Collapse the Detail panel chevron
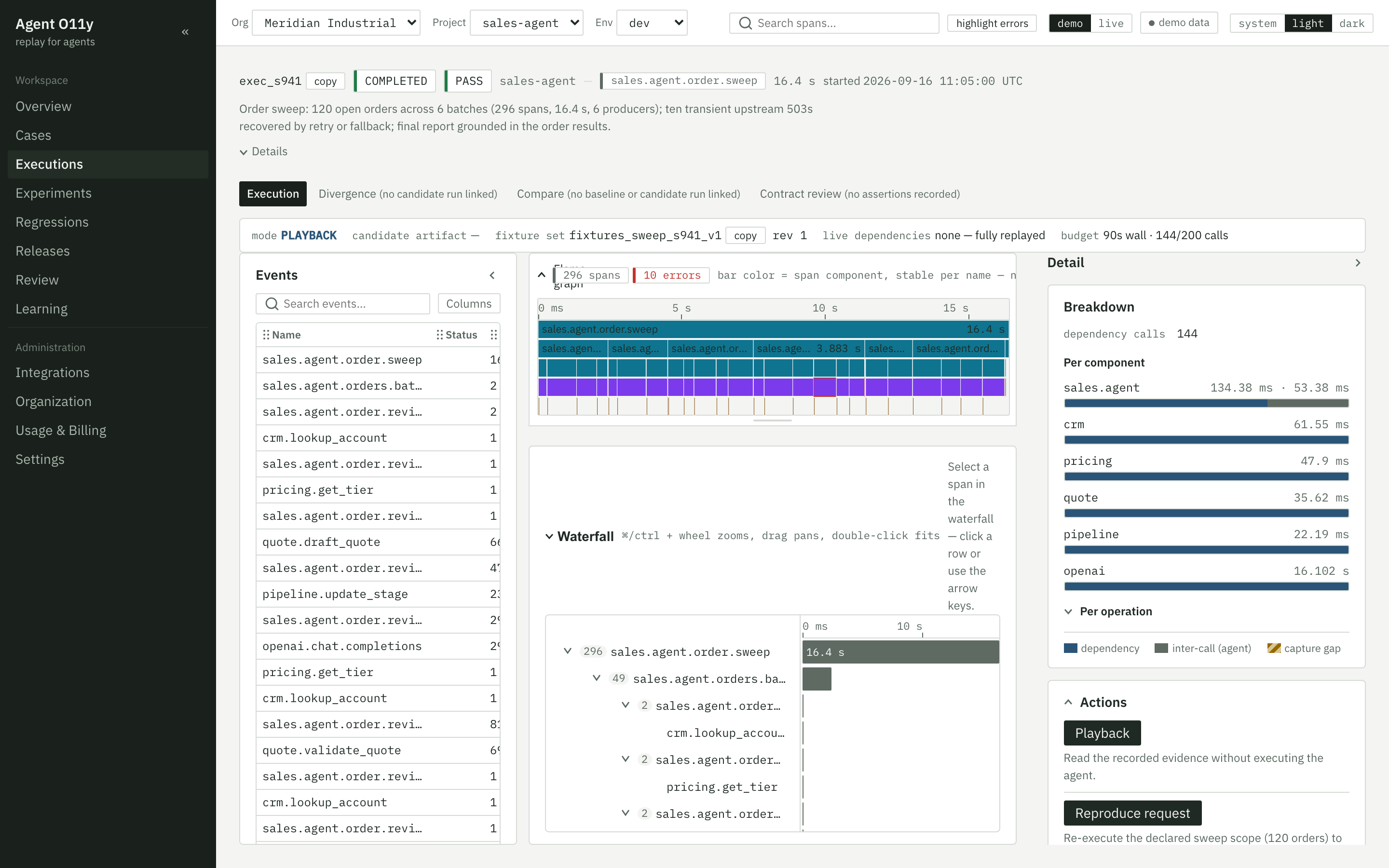The width and height of the screenshot is (1389, 868). (x=1358, y=263)
